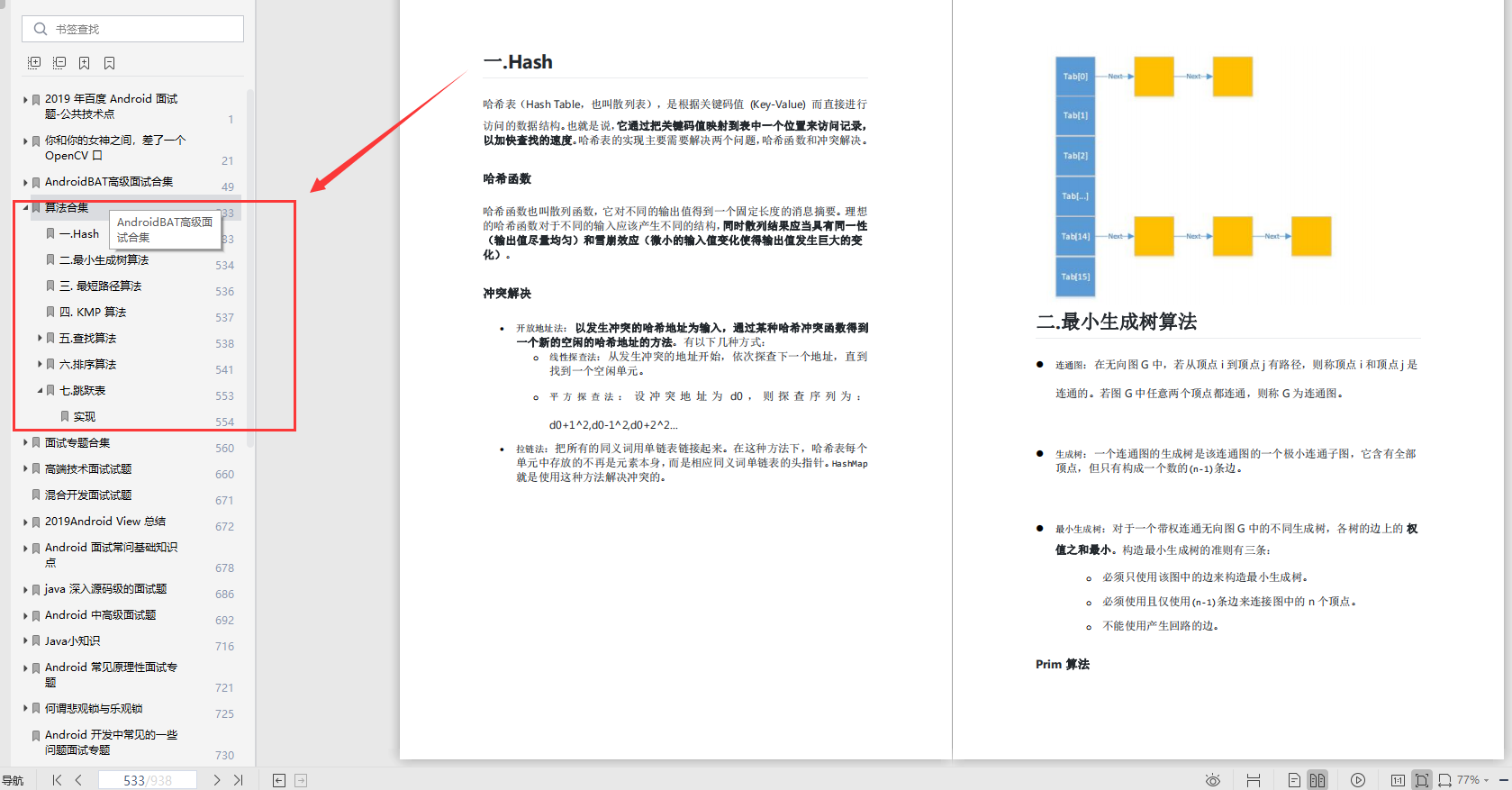Click the page number input field
This screenshot has width=1512, height=790.
click(x=147, y=780)
